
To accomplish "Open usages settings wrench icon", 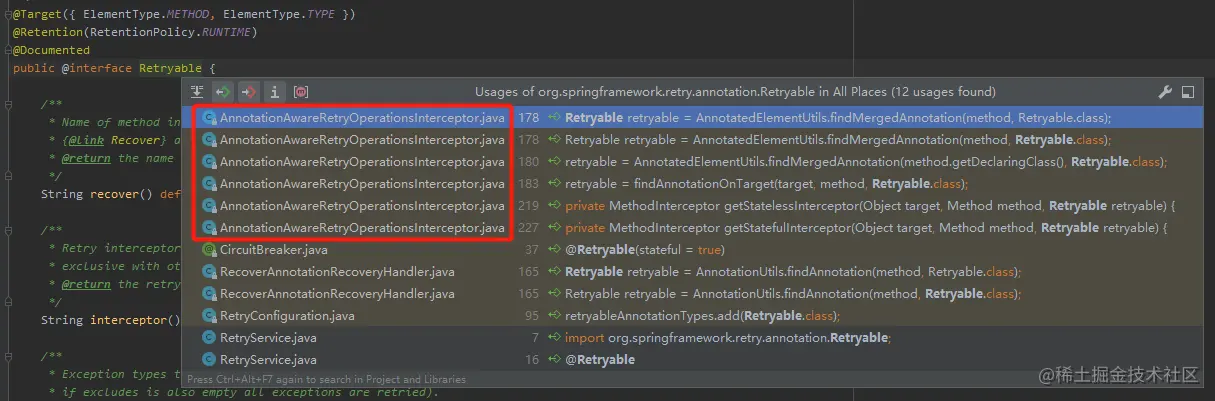I will click(1165, 92).
